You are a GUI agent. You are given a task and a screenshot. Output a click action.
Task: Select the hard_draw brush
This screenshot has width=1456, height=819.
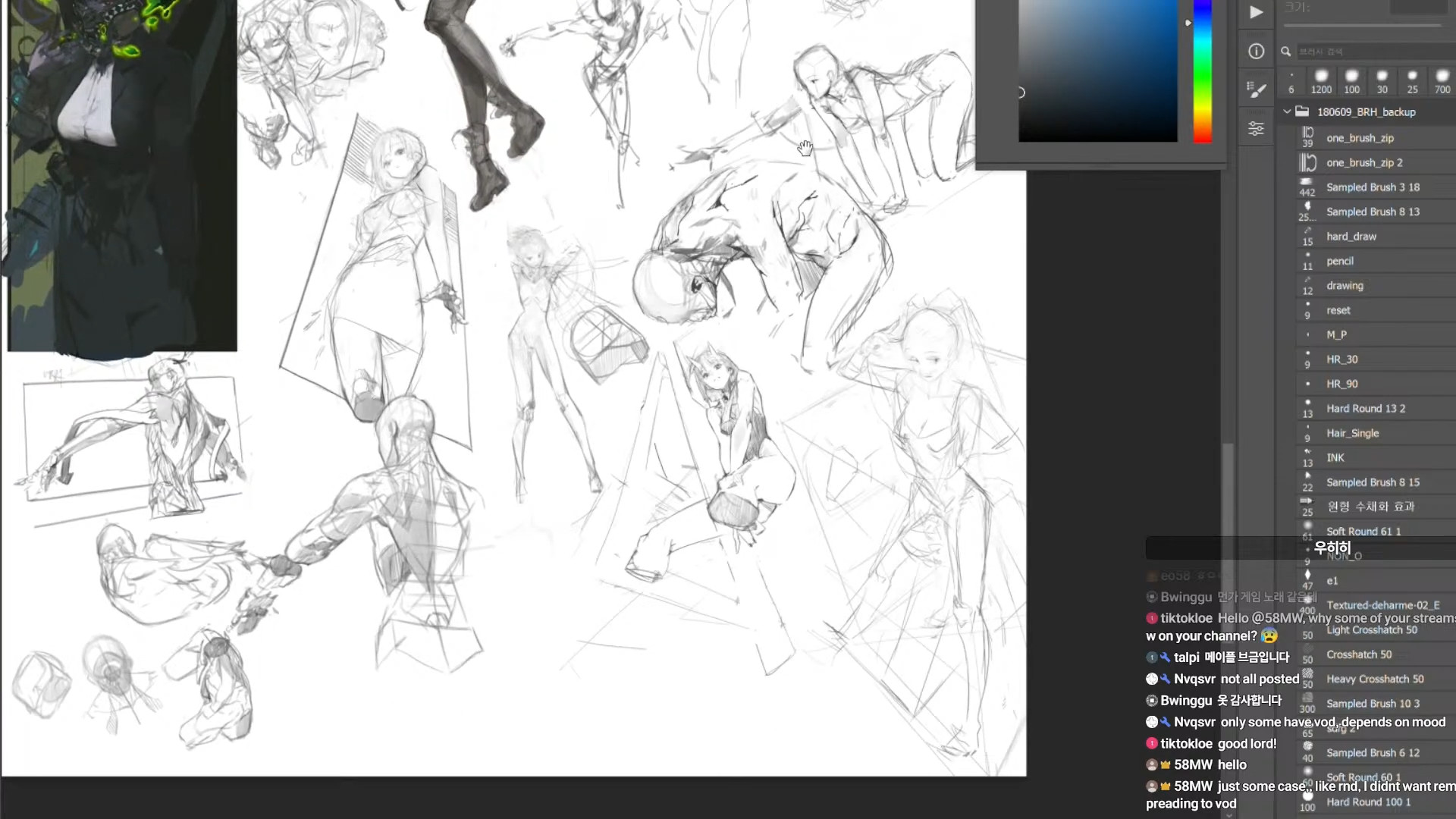point(1351,237)
